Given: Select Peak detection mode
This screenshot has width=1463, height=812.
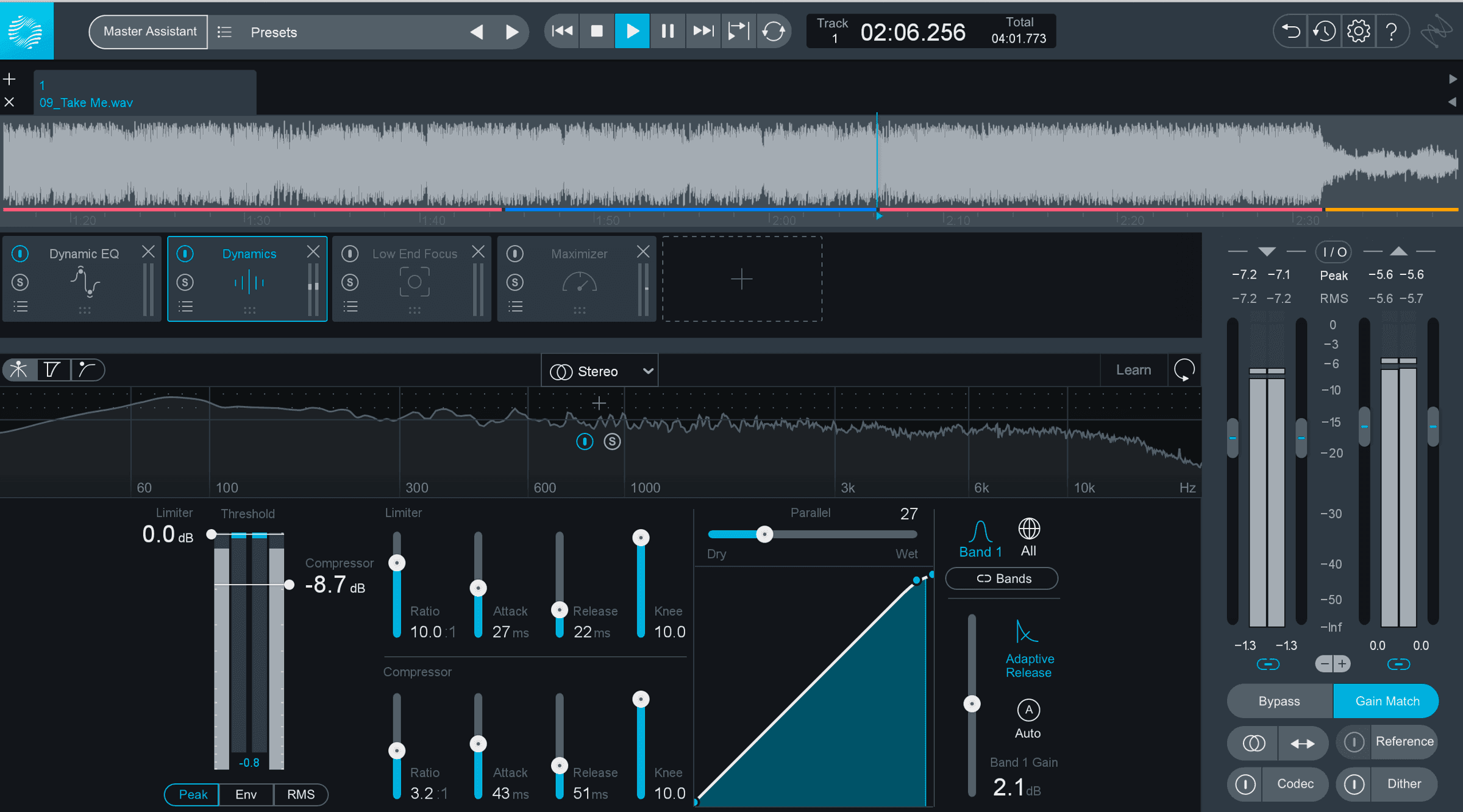Looking at the screenshot, I should tap(193, 794).
